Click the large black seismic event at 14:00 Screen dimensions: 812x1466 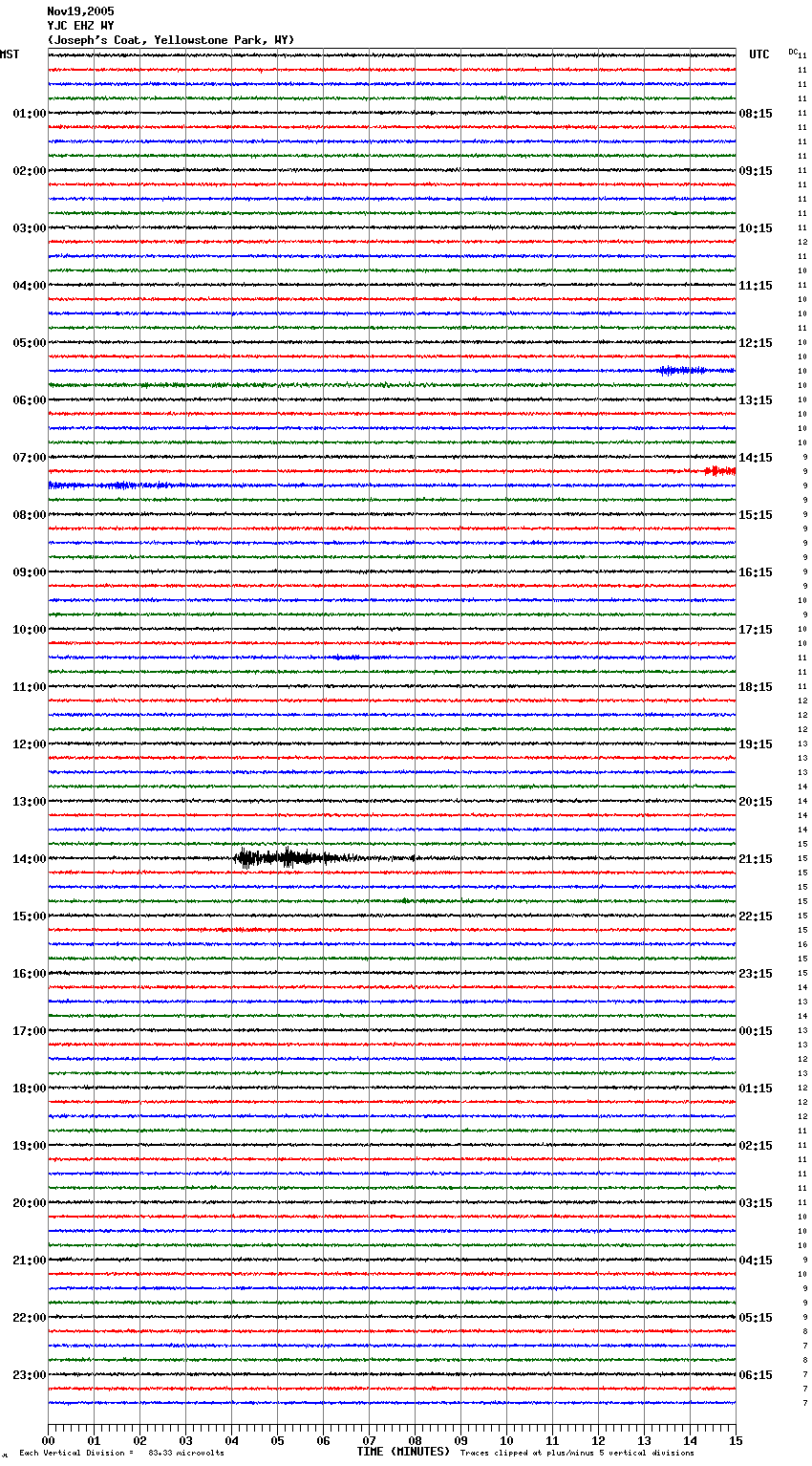pos(296,857)
